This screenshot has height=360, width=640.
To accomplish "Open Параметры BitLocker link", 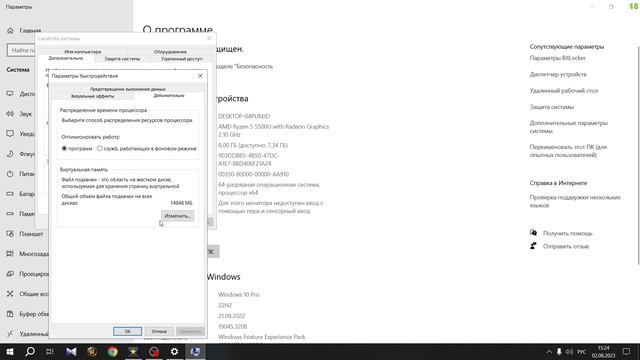I will pos(558,58).
